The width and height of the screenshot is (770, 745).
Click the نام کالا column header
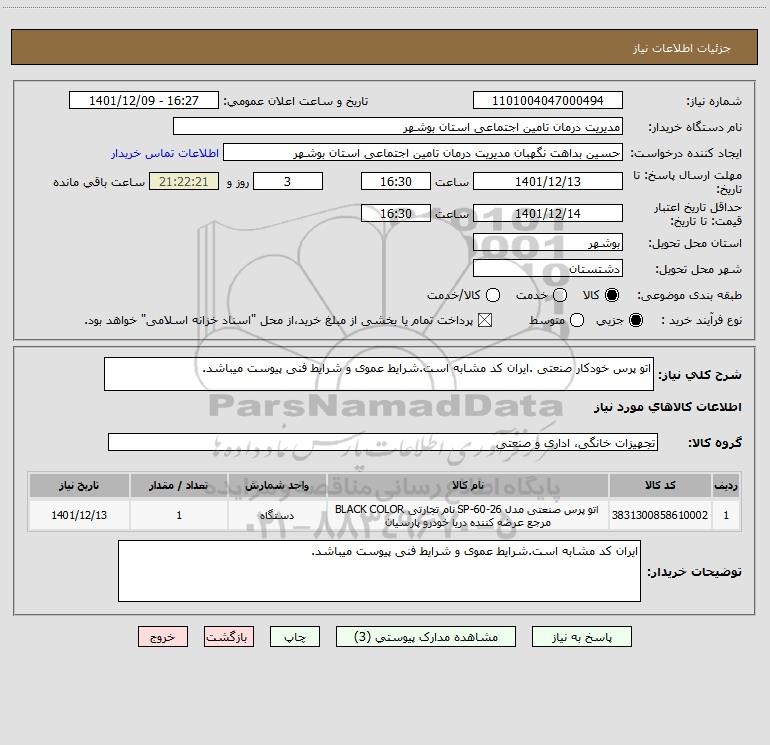coord(468,485)
